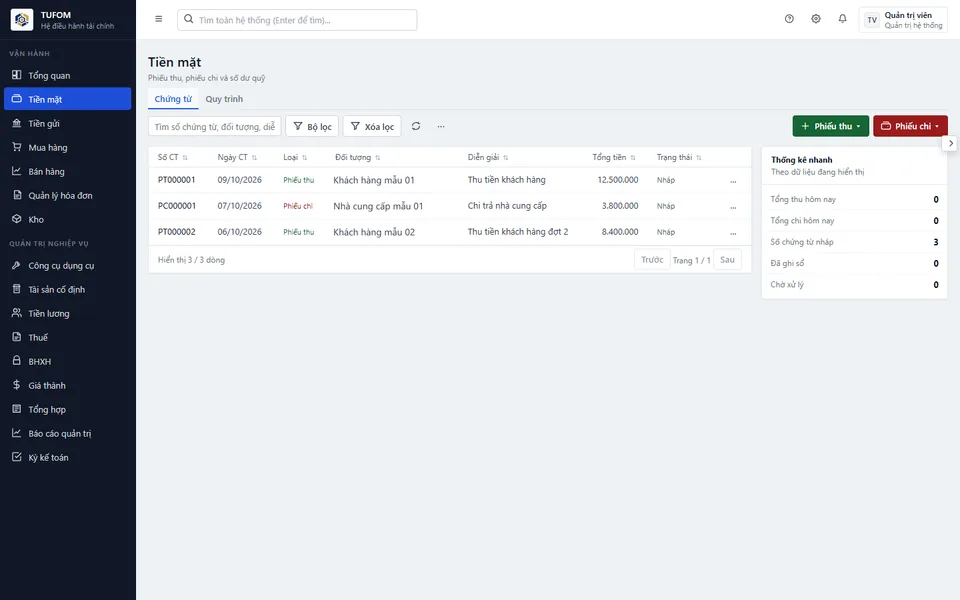This screenshot has height=600, width=960.
Task: Open the help question-mark icon
Action: (789, 19)
